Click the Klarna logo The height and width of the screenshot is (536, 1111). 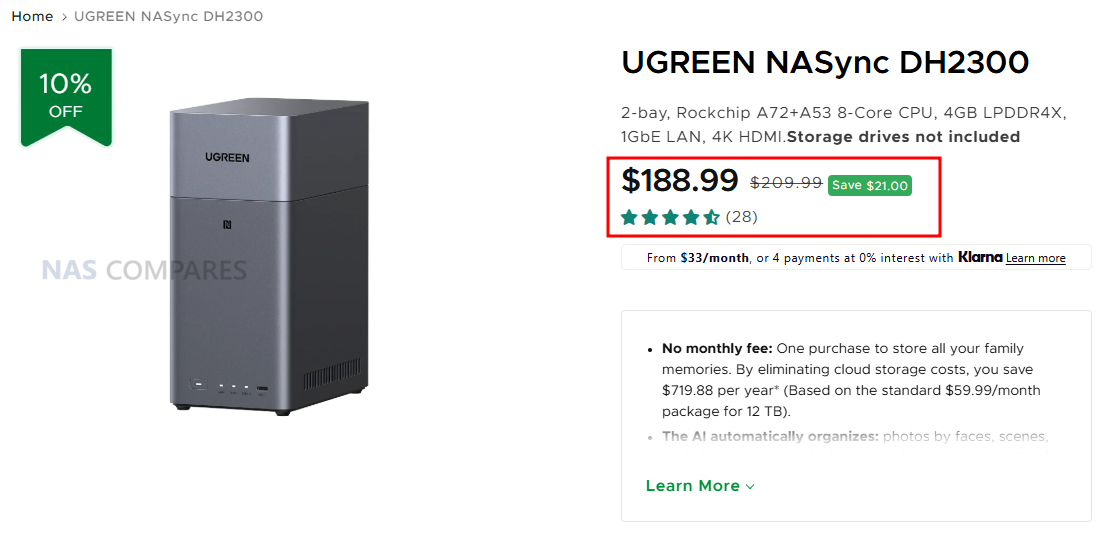click(x=979, y=257)
